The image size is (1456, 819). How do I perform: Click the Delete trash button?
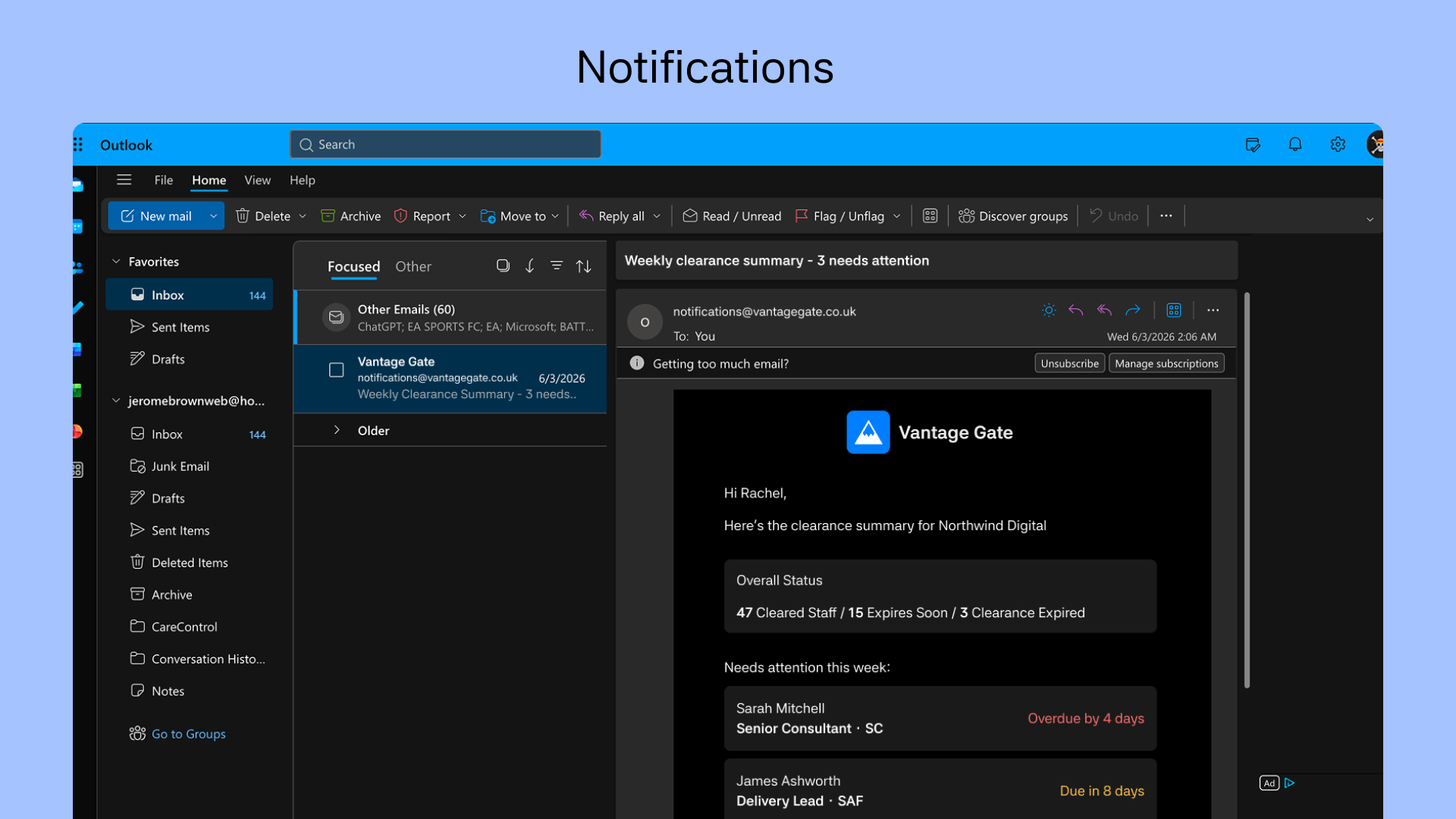tap(263, 216)
